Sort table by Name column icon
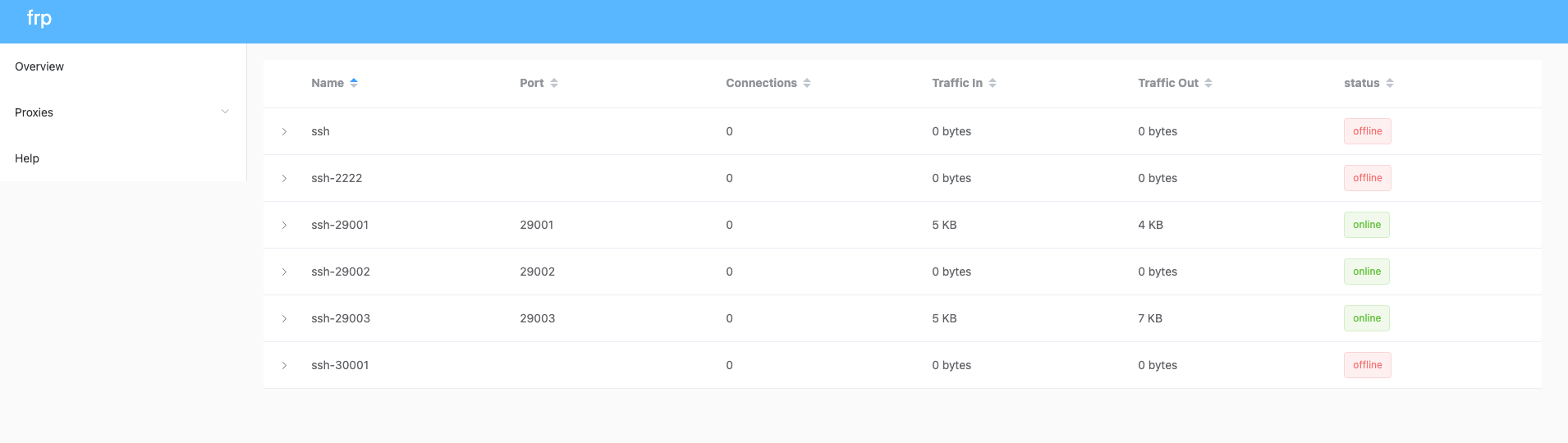The width and height of the screenshot is (1568, 443). [354, 83]
